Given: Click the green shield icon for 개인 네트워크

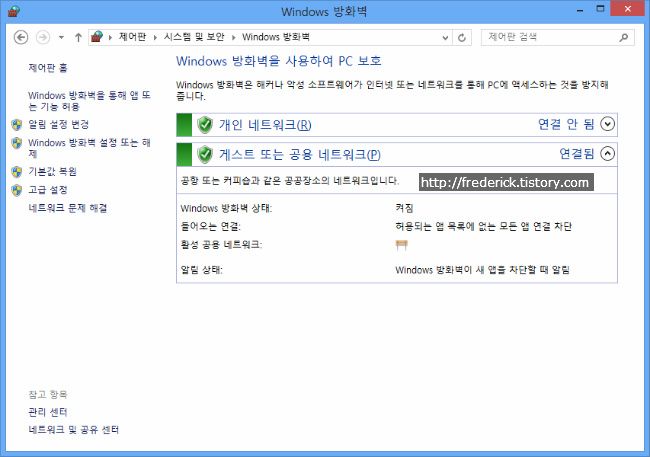Looking at the screenshot, I should pos(205,124).
